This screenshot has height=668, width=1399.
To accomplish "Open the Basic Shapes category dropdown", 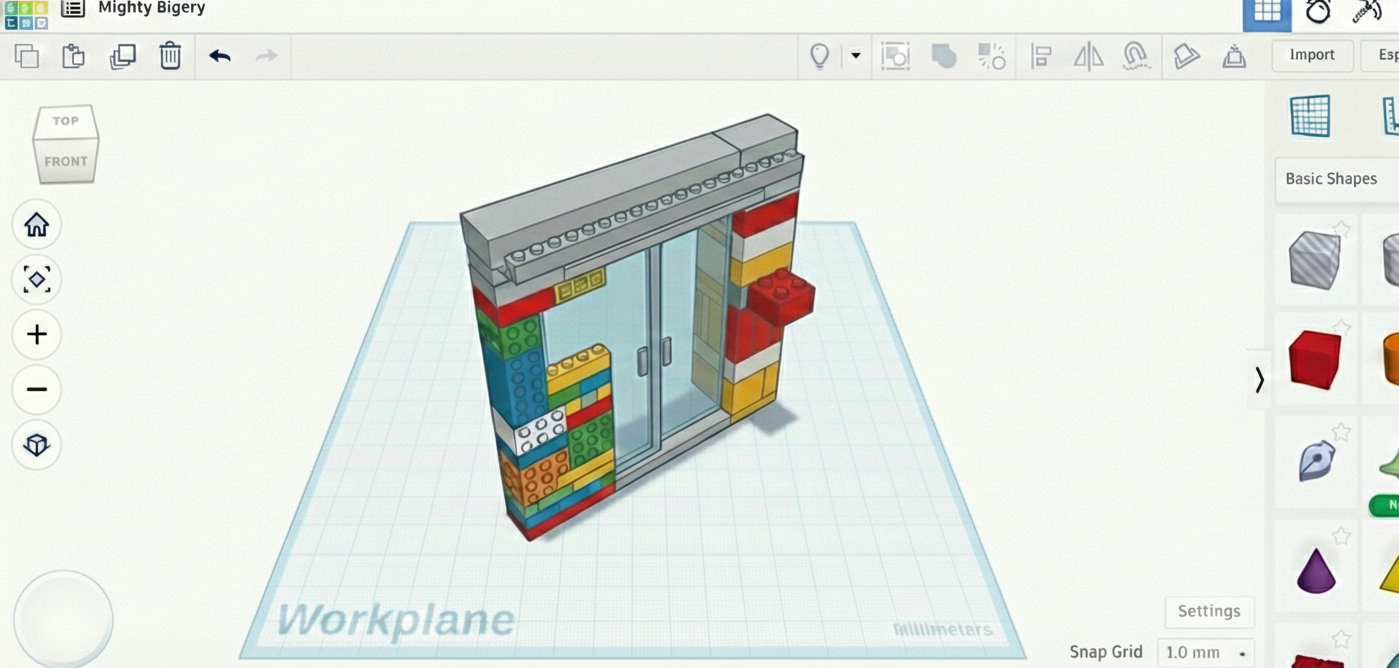I will [x=1336, y=179].
